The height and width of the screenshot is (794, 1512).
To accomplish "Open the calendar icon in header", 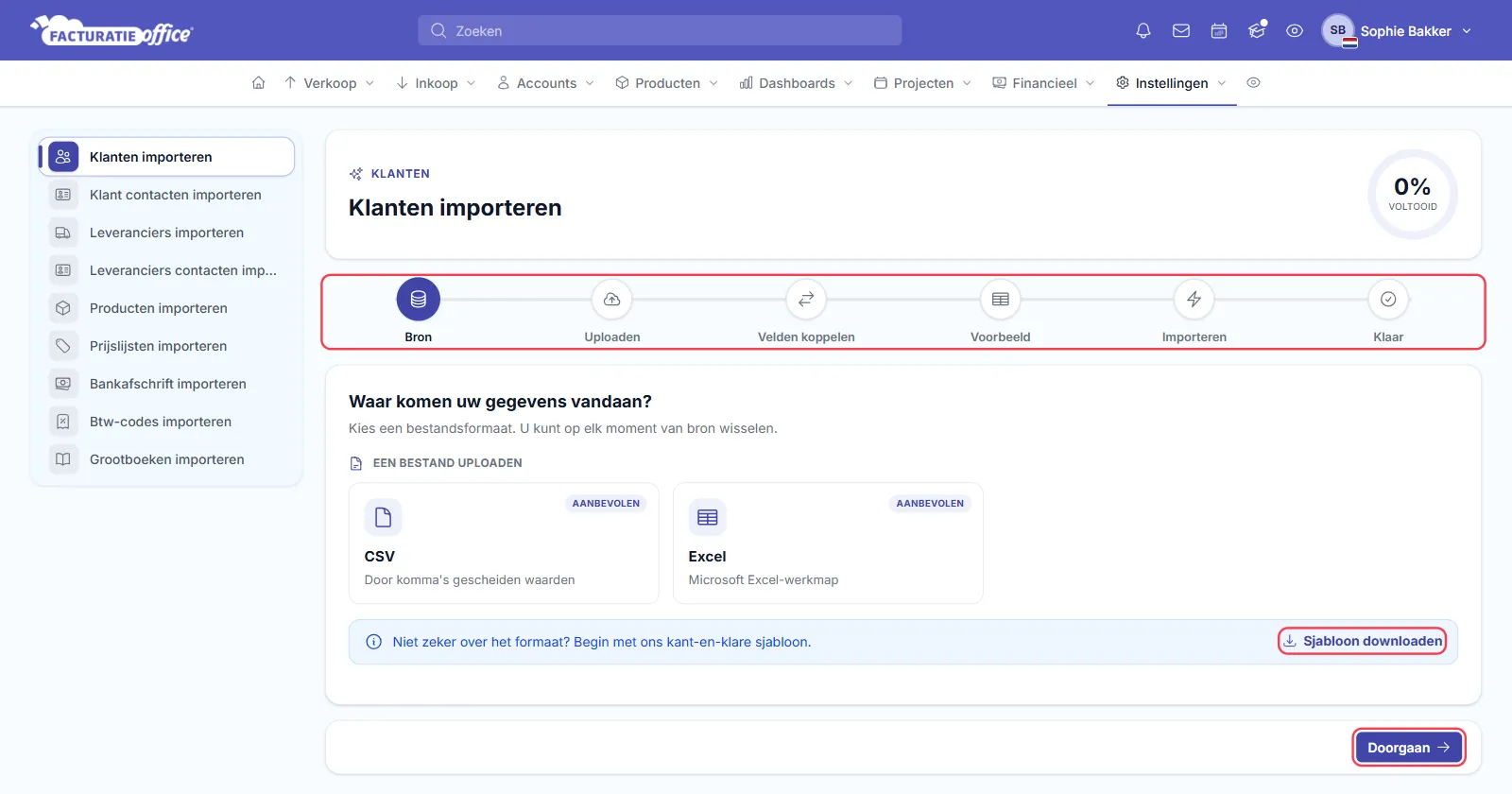I will click(1219, 30).
